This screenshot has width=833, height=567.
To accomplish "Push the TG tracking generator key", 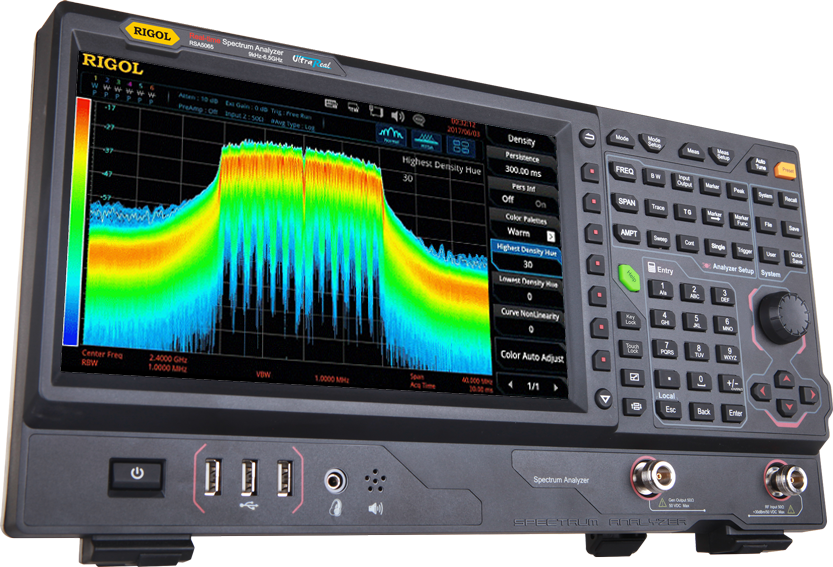I will pyautogui.click(x=686, y=212).
